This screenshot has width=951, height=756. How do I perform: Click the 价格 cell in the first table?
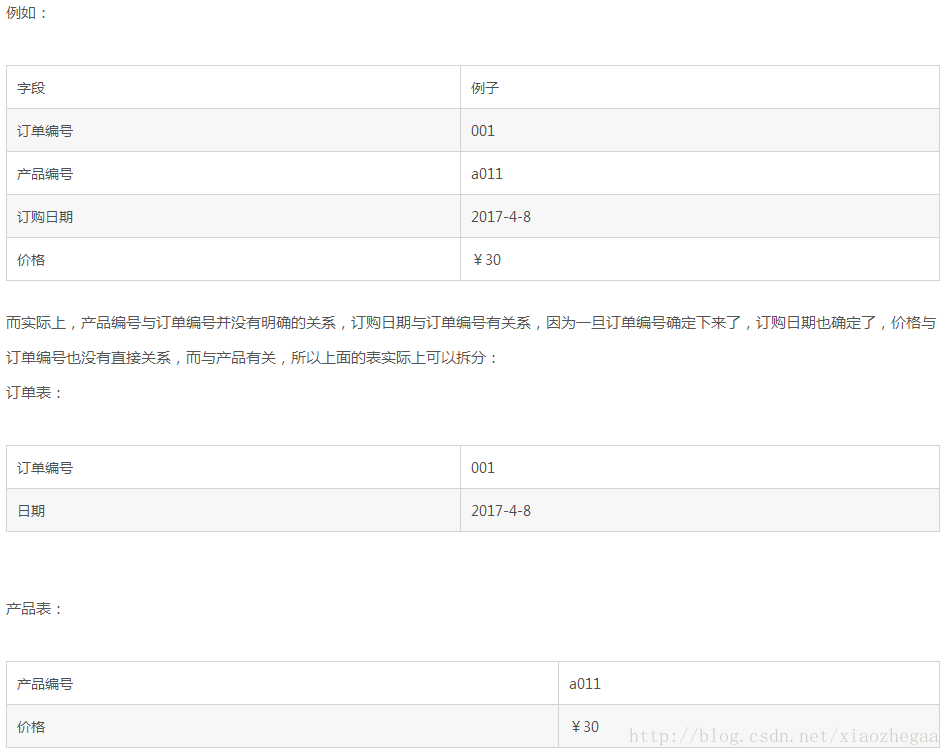click(28, 259)
